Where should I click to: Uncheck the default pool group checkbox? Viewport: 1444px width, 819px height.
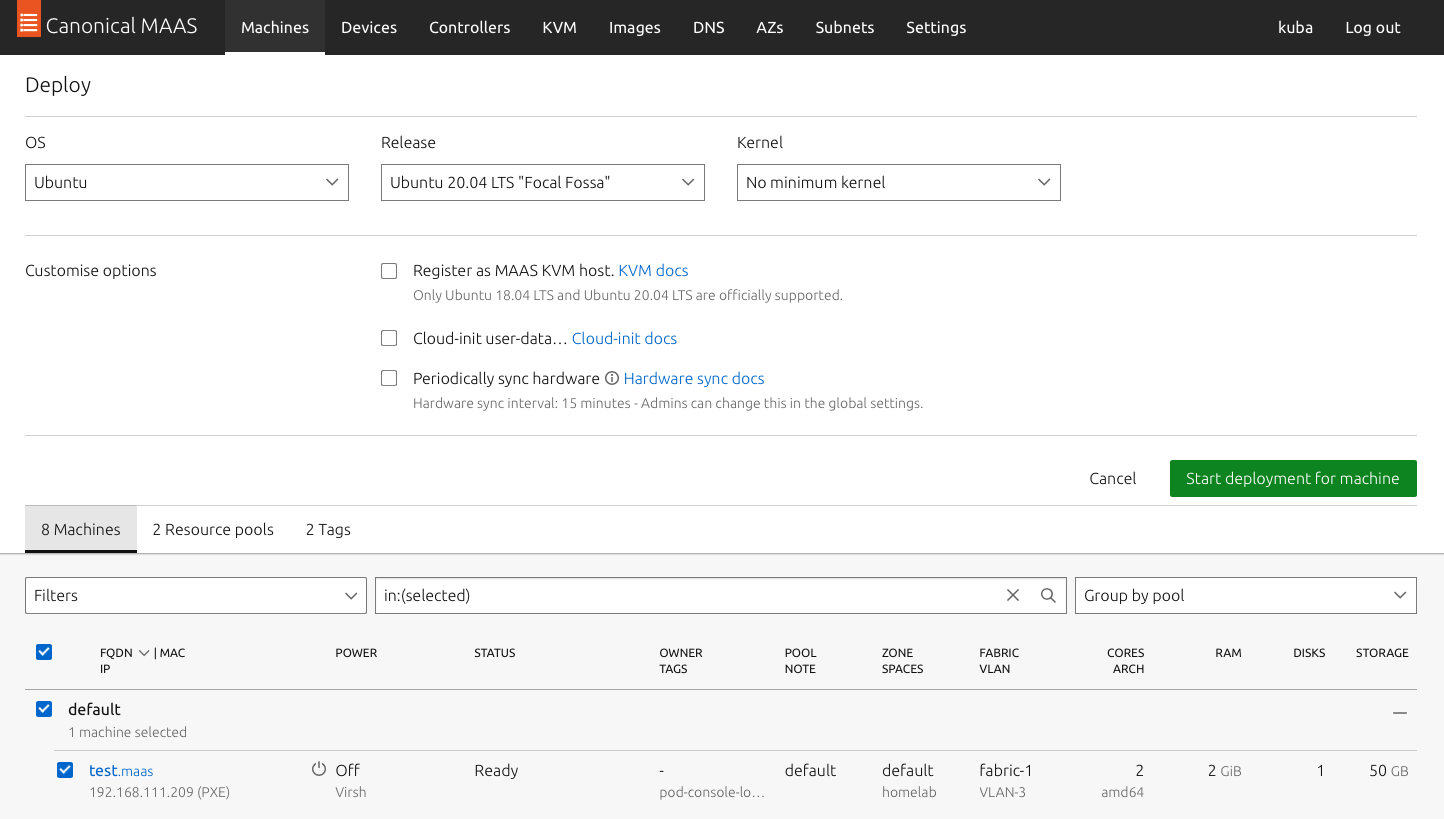tap(44, 709)
